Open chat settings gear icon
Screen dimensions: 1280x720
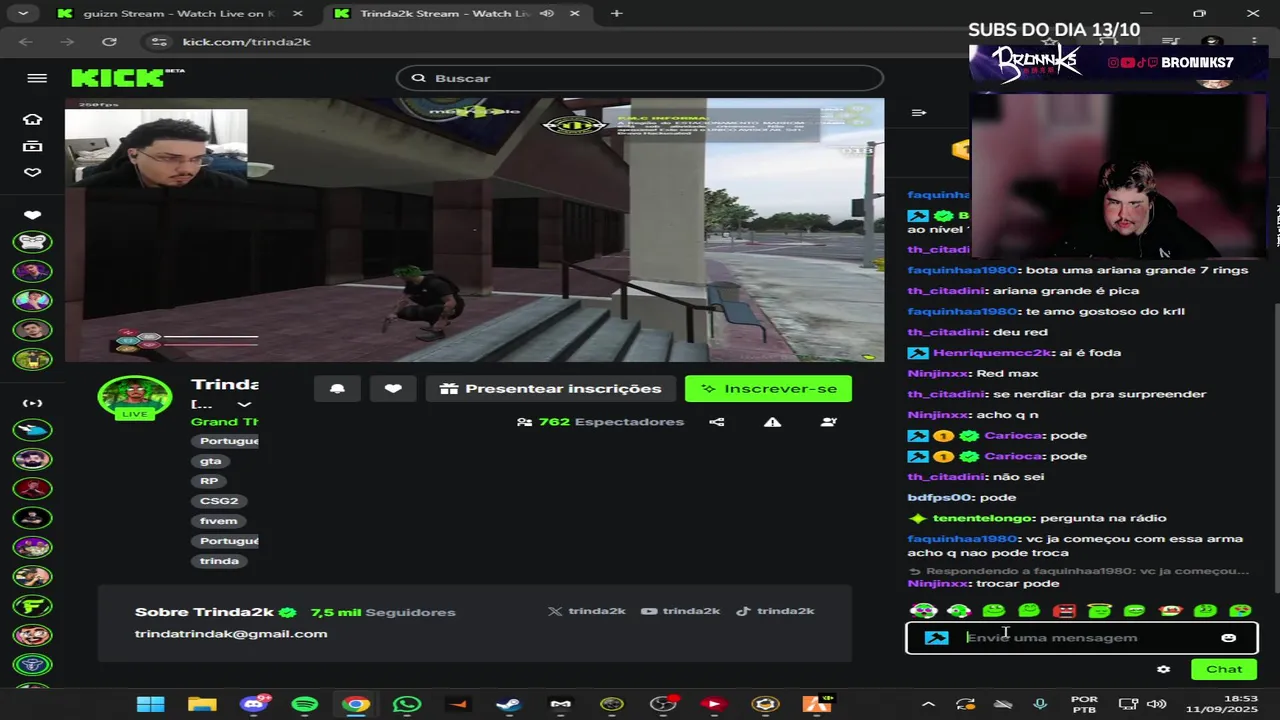pyautogui.click(x=1163, y=670)
